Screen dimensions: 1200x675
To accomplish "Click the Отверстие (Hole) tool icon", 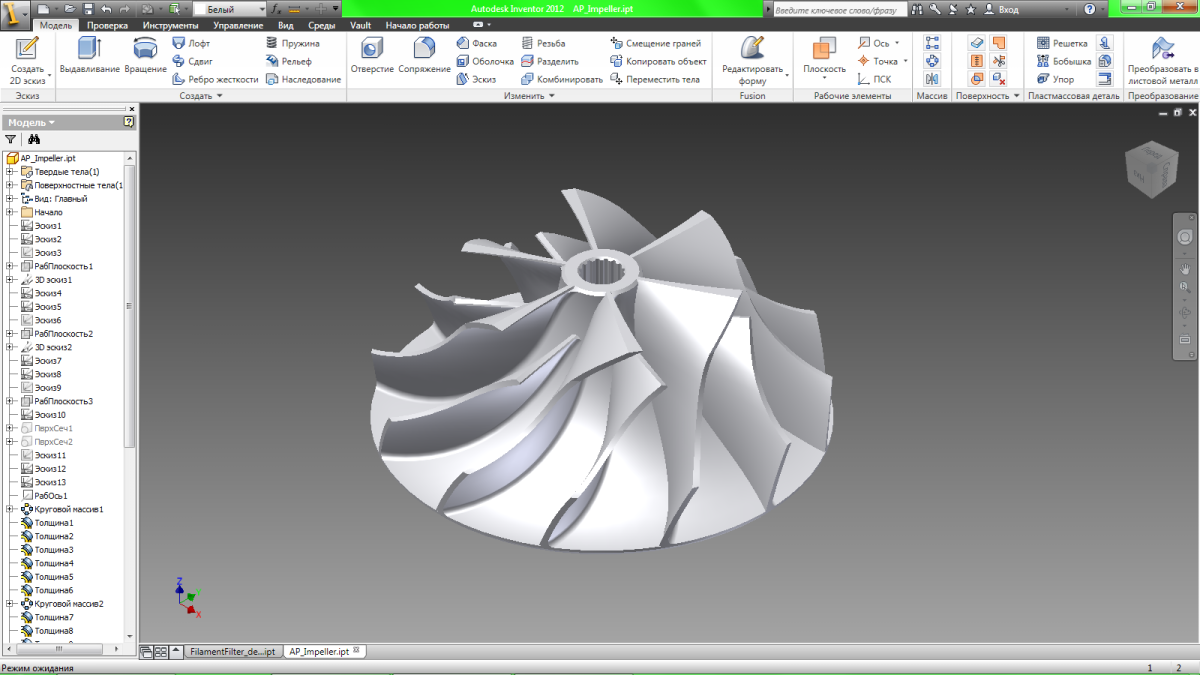I will point(372,49).
